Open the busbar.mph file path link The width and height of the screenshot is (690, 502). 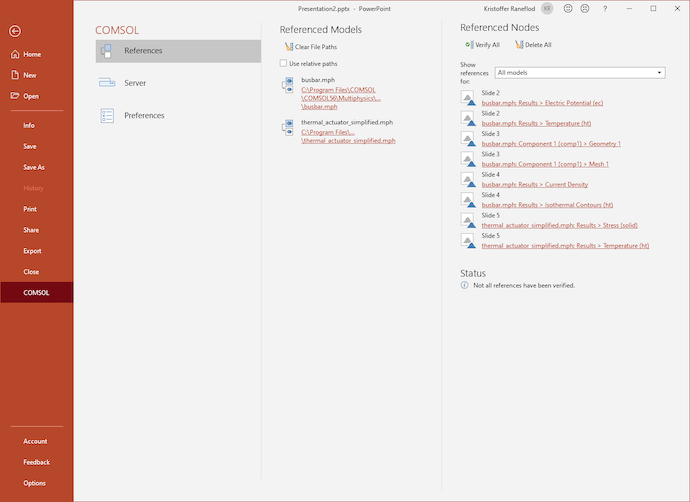[341, 98]
